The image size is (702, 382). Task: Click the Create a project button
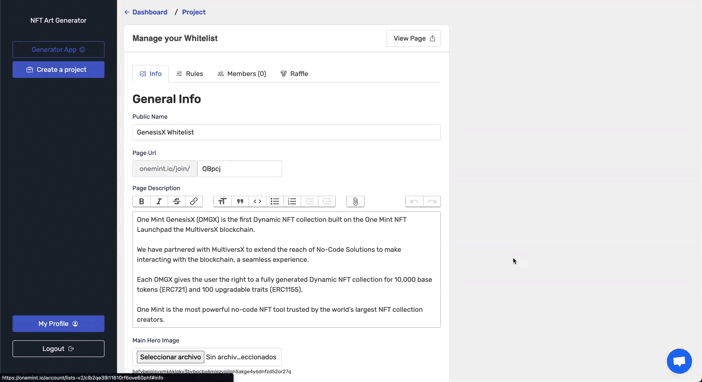[59, 70]
